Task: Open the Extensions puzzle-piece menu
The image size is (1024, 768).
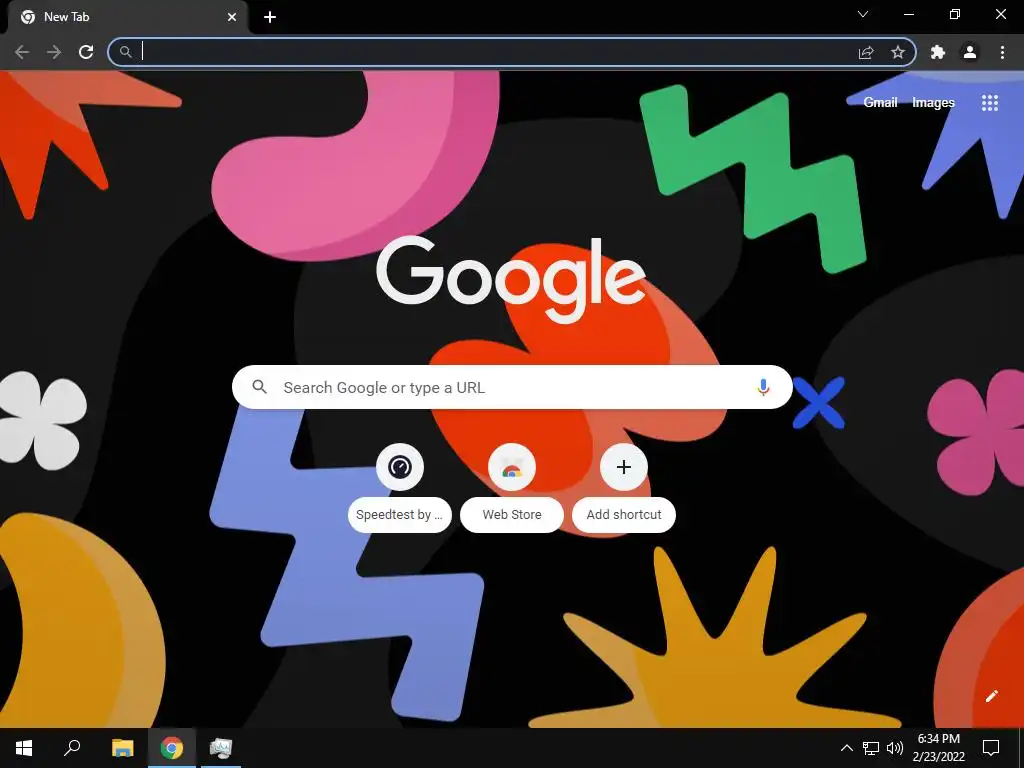Action: pos(938,52)
